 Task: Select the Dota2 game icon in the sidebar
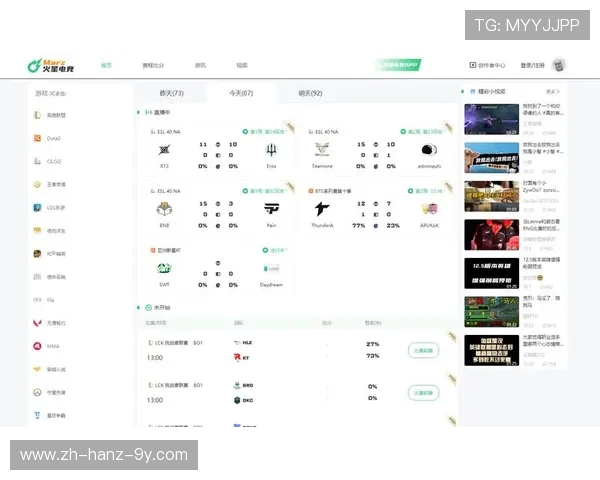tap(37, 138)
